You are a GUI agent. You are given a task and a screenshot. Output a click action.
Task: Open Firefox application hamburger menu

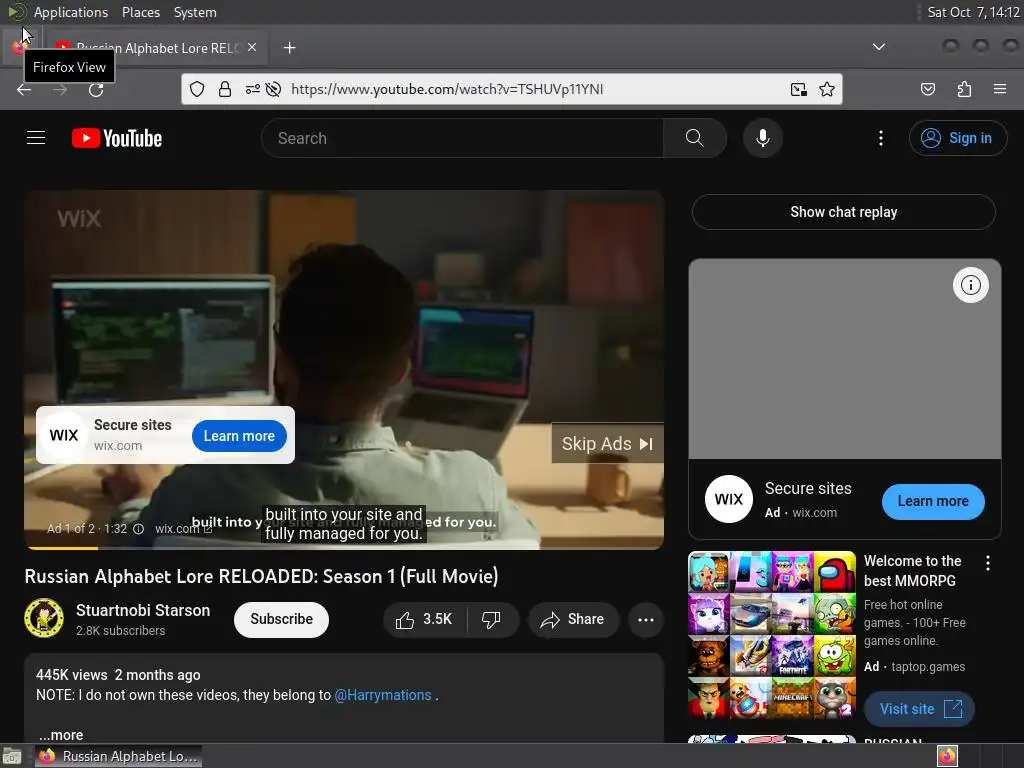[1000, 89]
